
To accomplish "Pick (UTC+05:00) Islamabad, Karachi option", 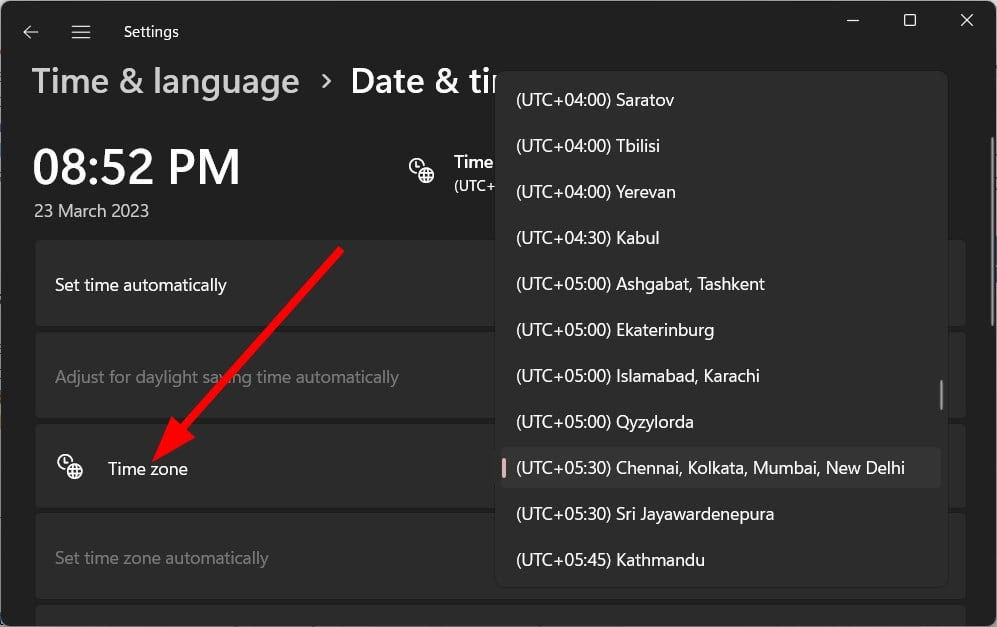I will pyautogui.click(x=637, y=376).
